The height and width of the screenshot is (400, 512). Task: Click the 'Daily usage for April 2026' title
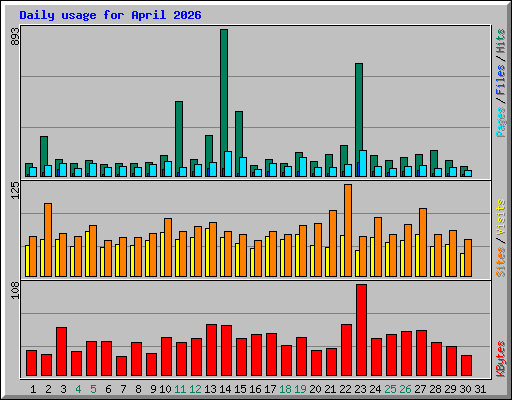pyautogui.click(x=110, y=15)
